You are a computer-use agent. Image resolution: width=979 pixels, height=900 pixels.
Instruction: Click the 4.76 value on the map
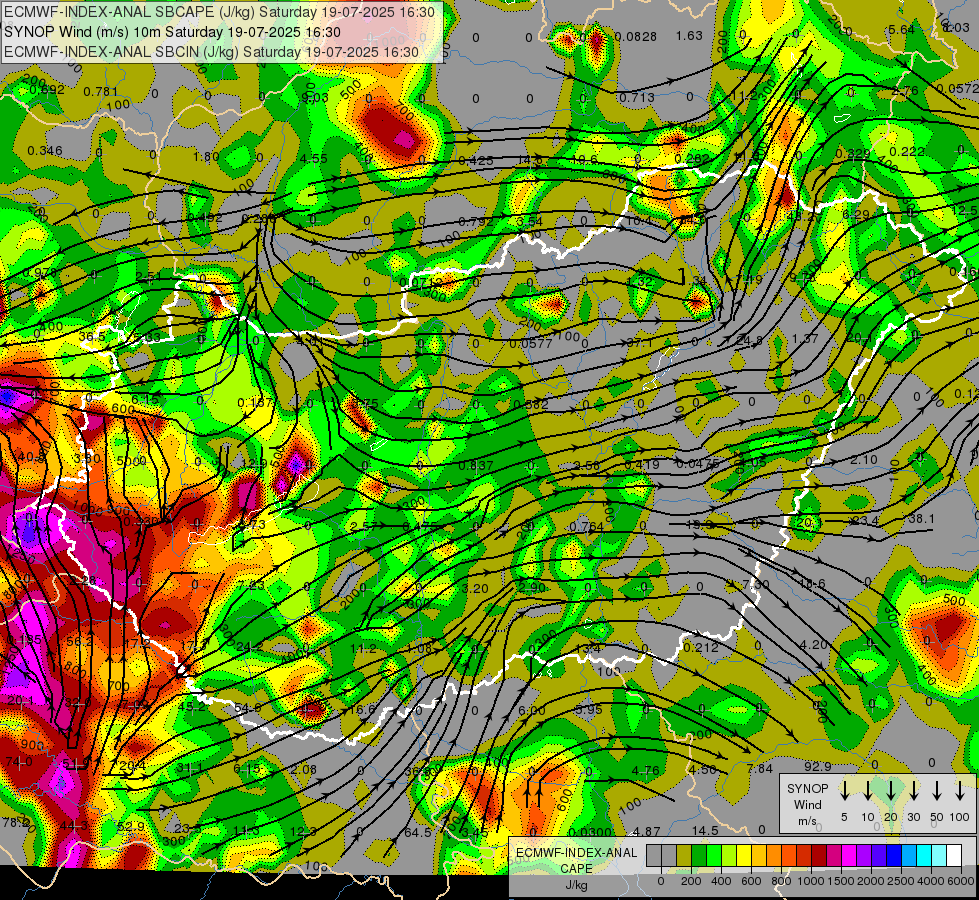(646, 770)
